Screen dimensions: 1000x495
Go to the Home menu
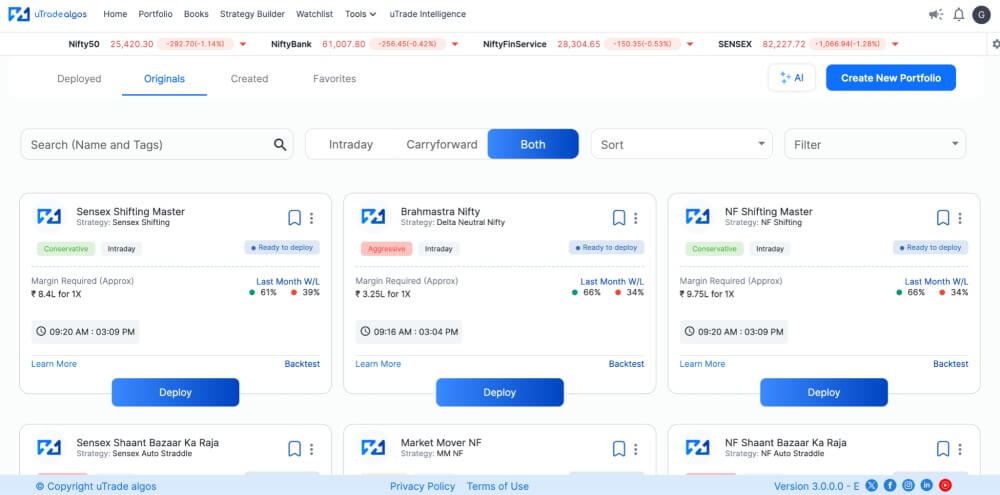(x=115, y=14)
